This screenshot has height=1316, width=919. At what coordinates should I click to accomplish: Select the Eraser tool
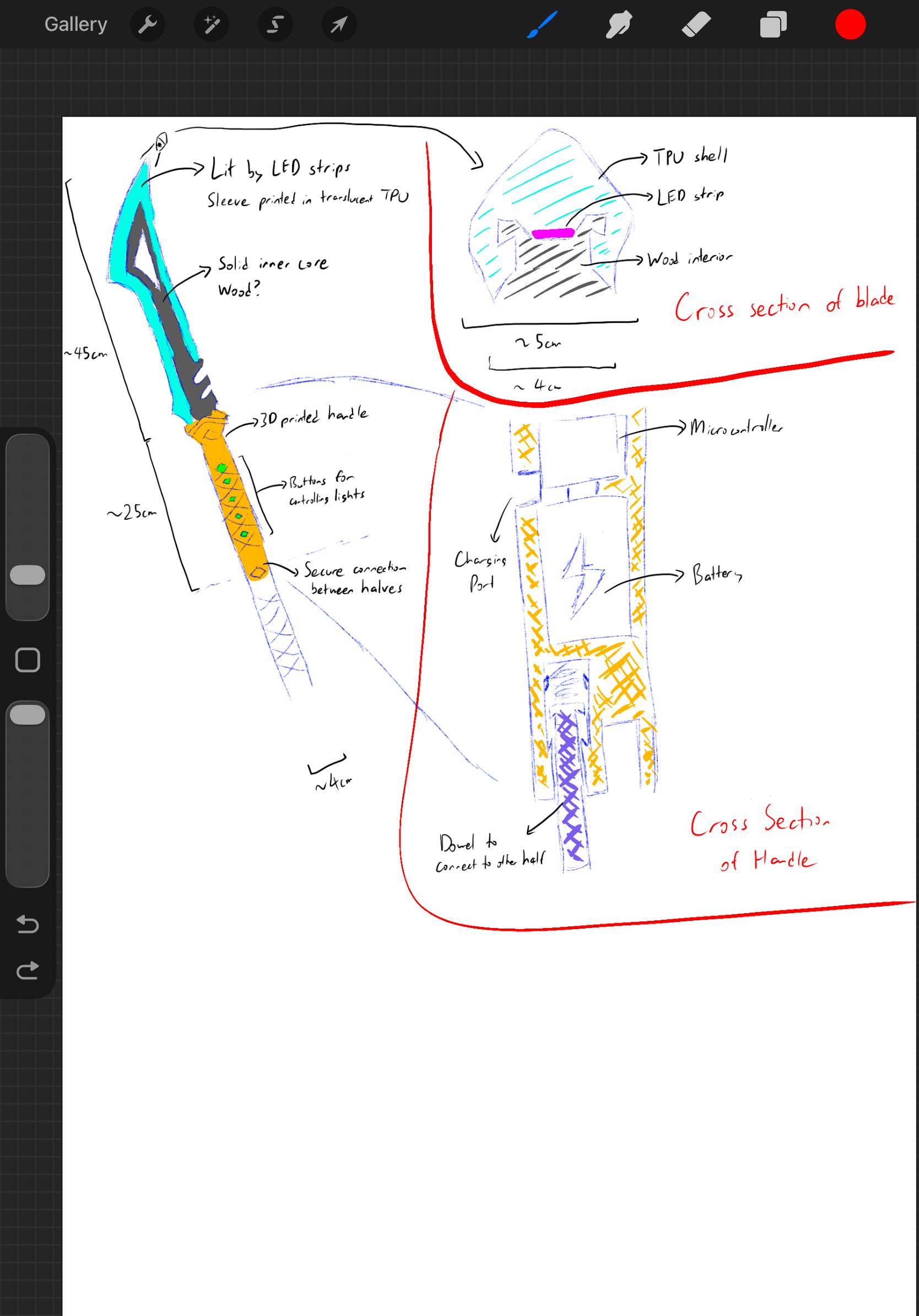696,25
